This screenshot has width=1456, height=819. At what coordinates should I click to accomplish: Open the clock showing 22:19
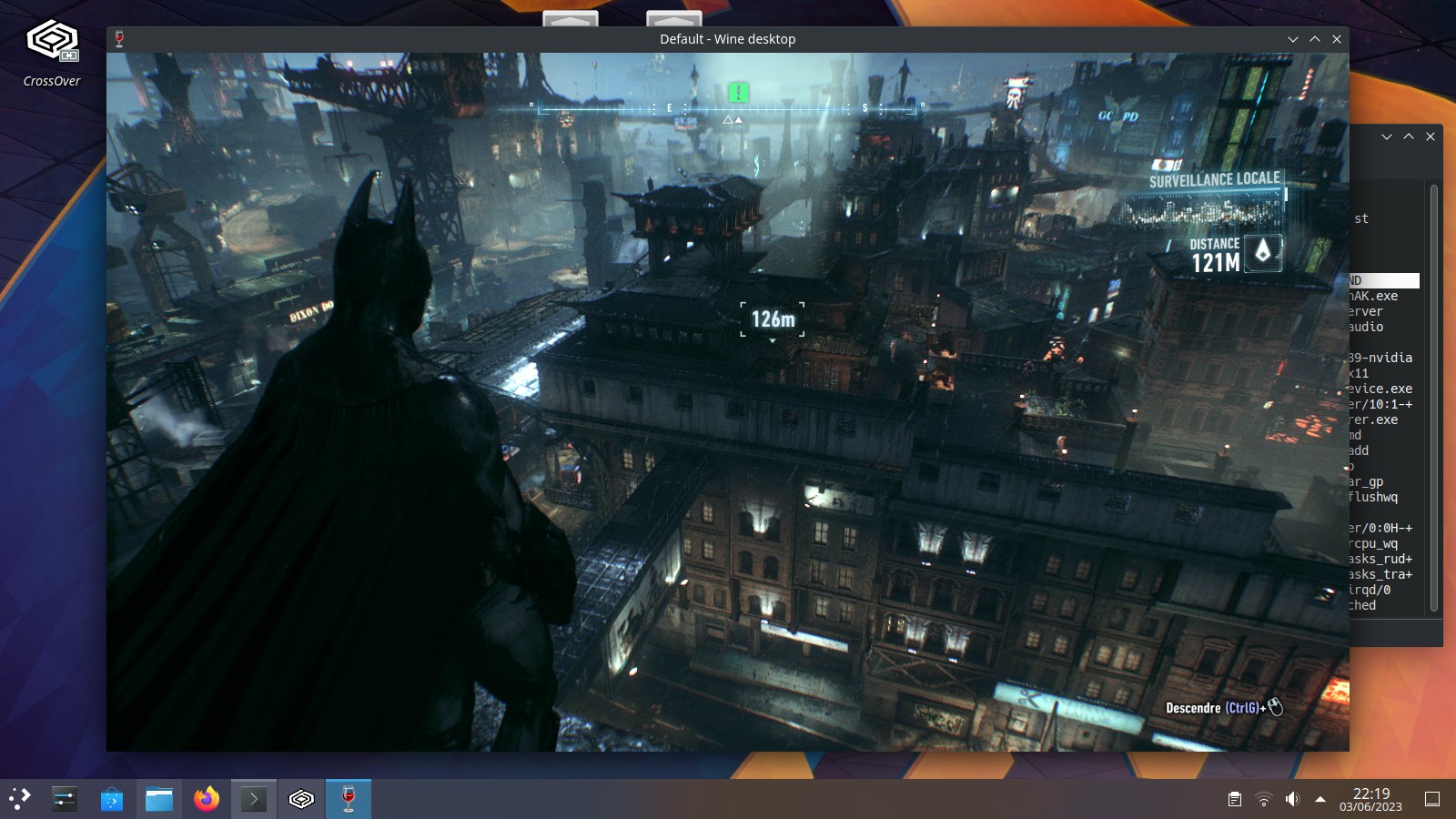click(1370, 793)
